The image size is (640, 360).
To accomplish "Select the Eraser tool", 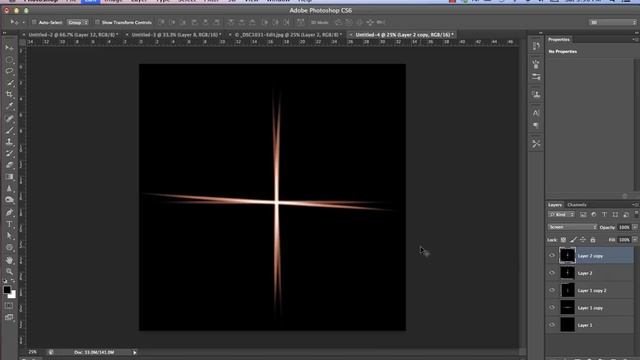I will tap(9, 165).
